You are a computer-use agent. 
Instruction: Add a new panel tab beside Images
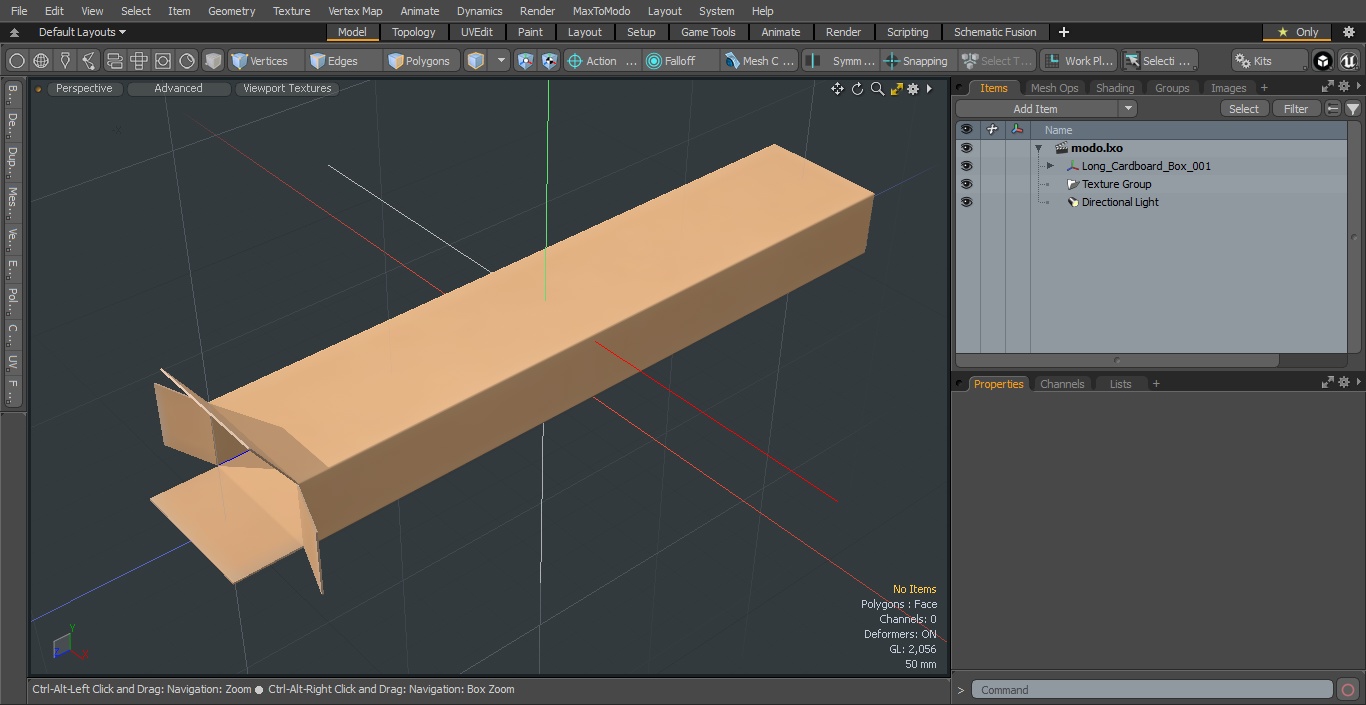click(x=1264, y=88)
